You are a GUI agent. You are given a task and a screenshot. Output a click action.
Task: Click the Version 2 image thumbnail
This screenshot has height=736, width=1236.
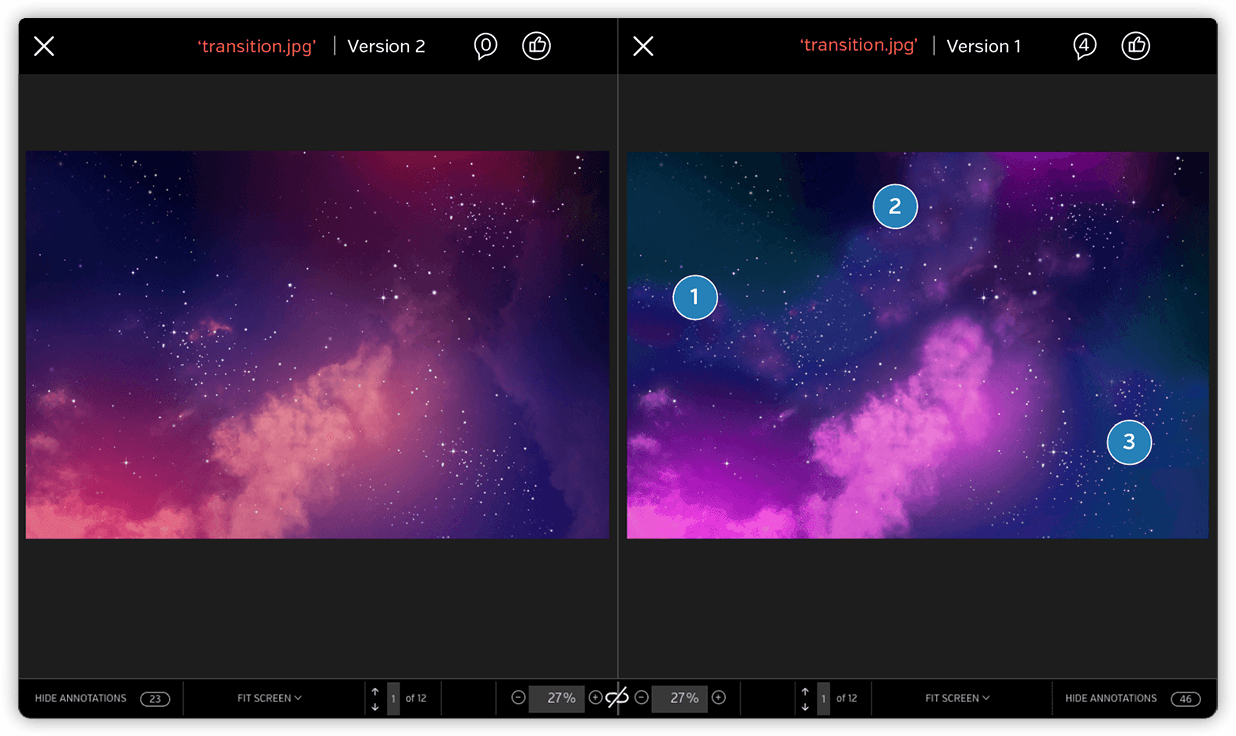[x=317, y=345]
